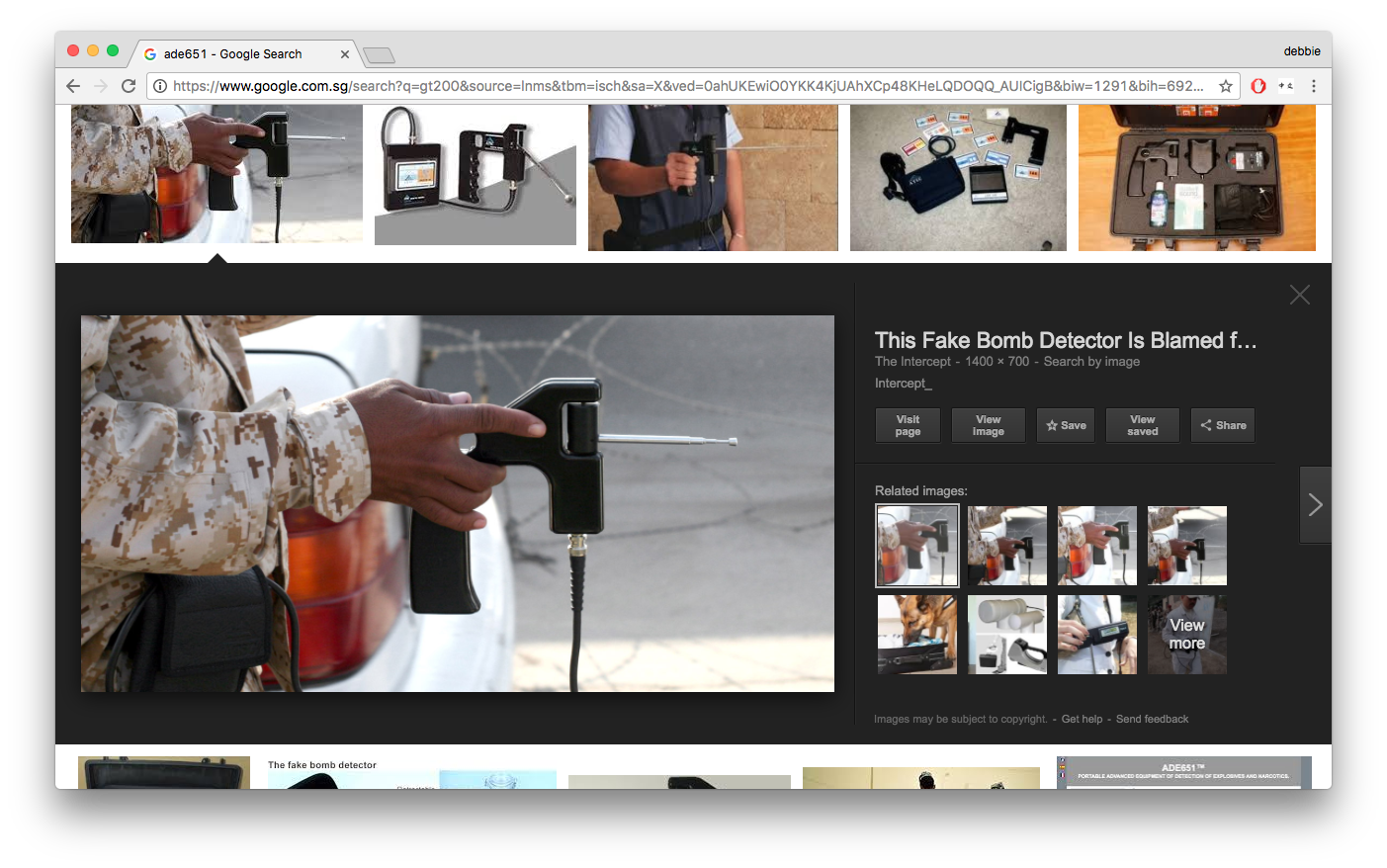Open the red Opera extension icon
The width and height of the screenshot is (1387, 868).
tap(1258, 86)
